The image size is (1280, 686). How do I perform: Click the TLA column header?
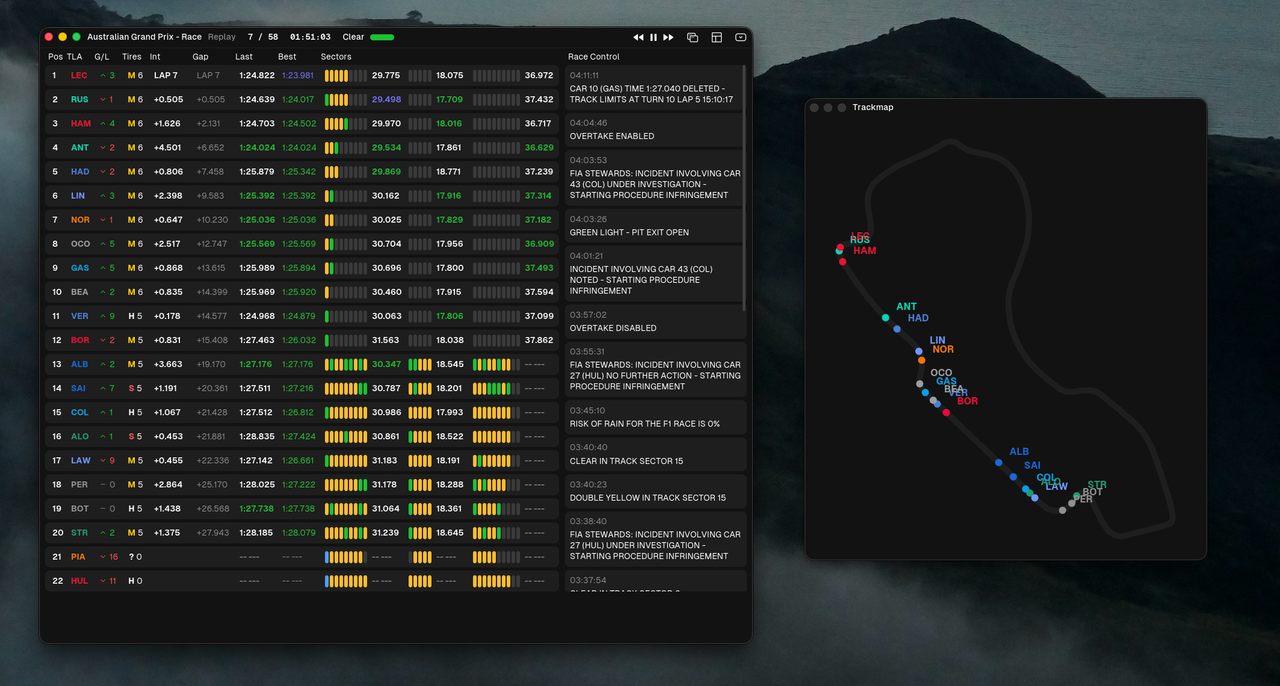click(75, 57)
